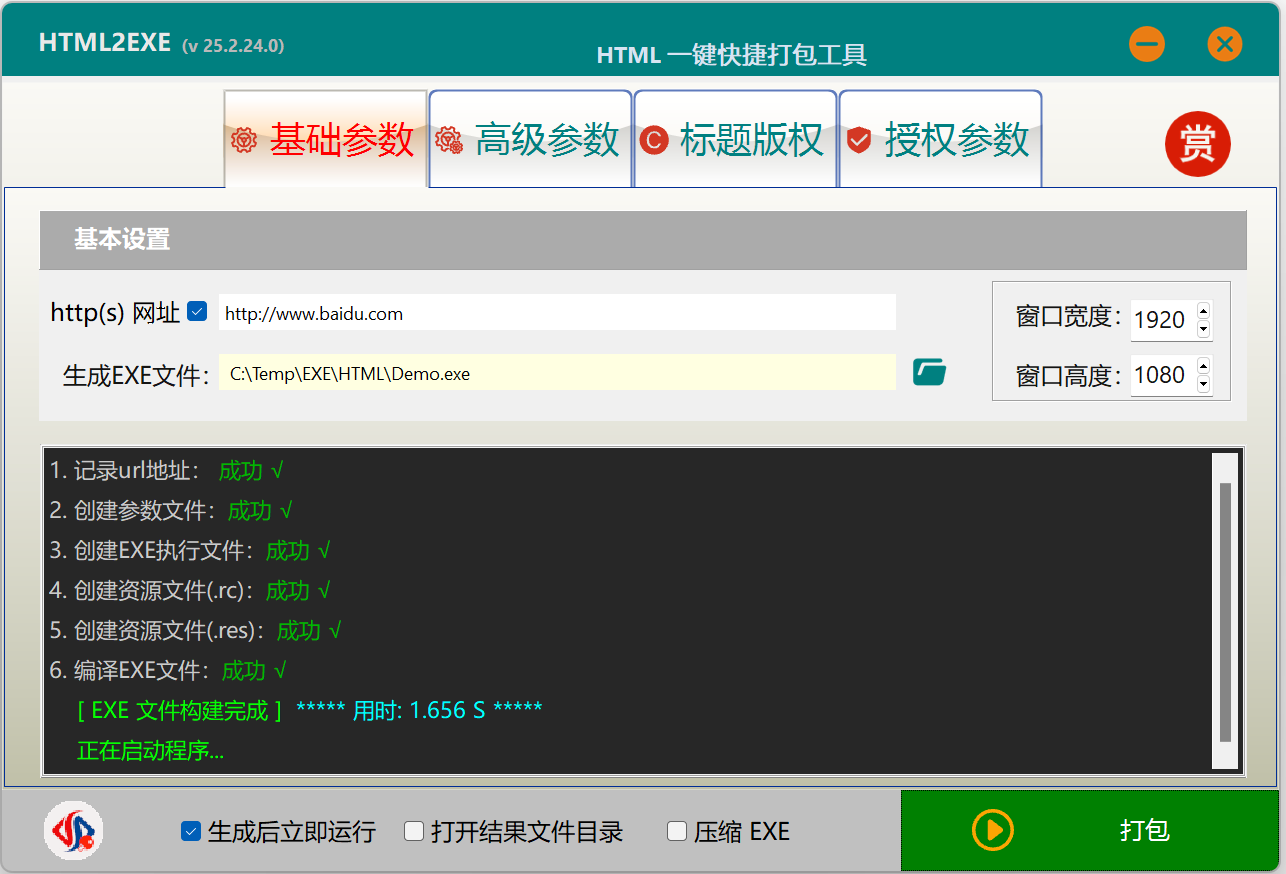1286x874 pixels.
Task: Click the orange close icon in title bar
Action: [1224, 44]
